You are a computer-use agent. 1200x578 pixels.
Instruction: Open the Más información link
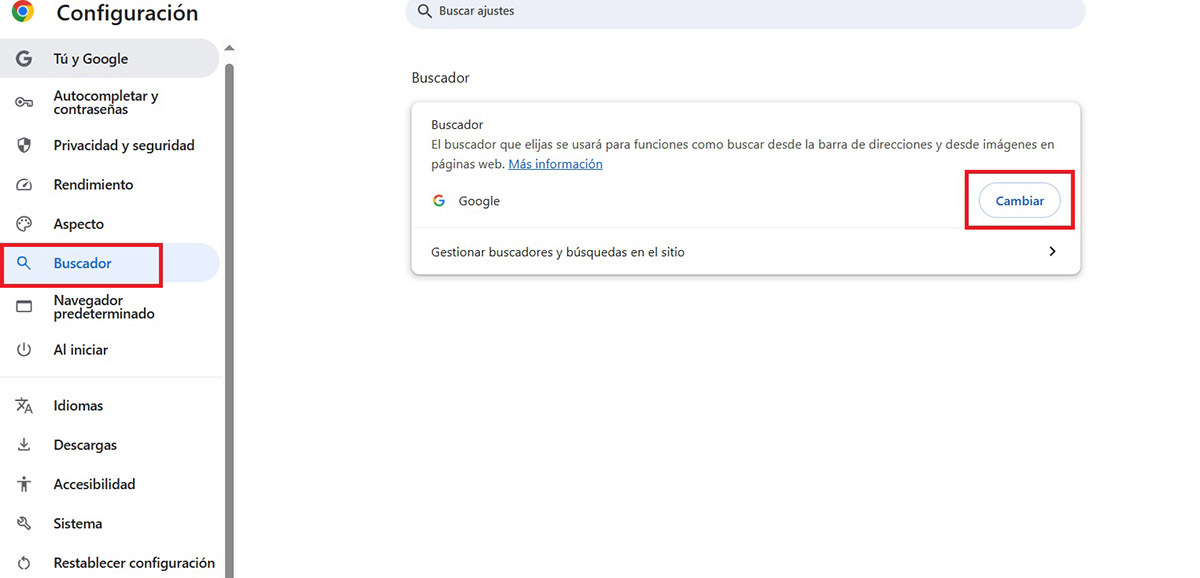click(555, 164)
